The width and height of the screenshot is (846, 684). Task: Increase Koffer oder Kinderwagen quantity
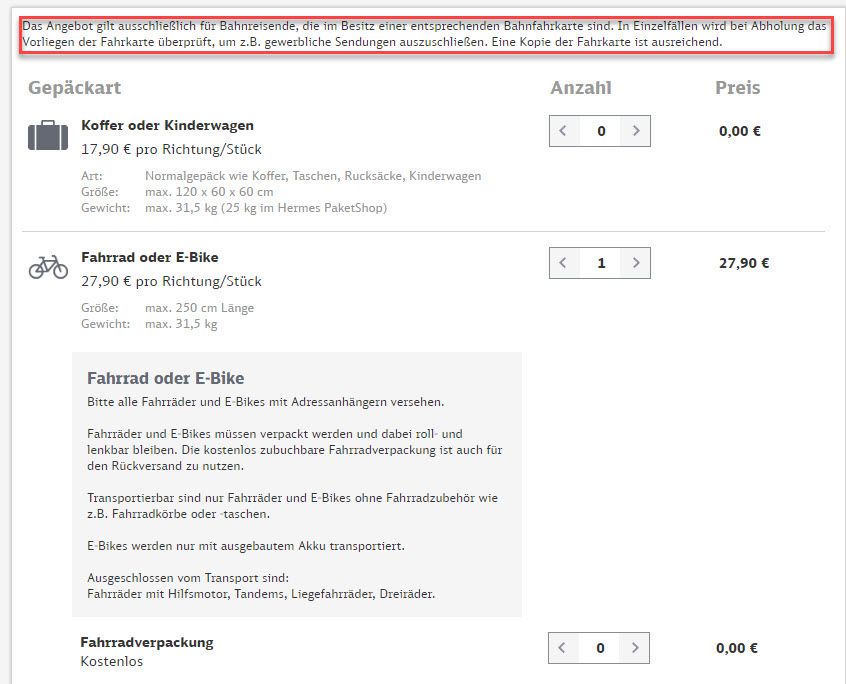(636, 131)
